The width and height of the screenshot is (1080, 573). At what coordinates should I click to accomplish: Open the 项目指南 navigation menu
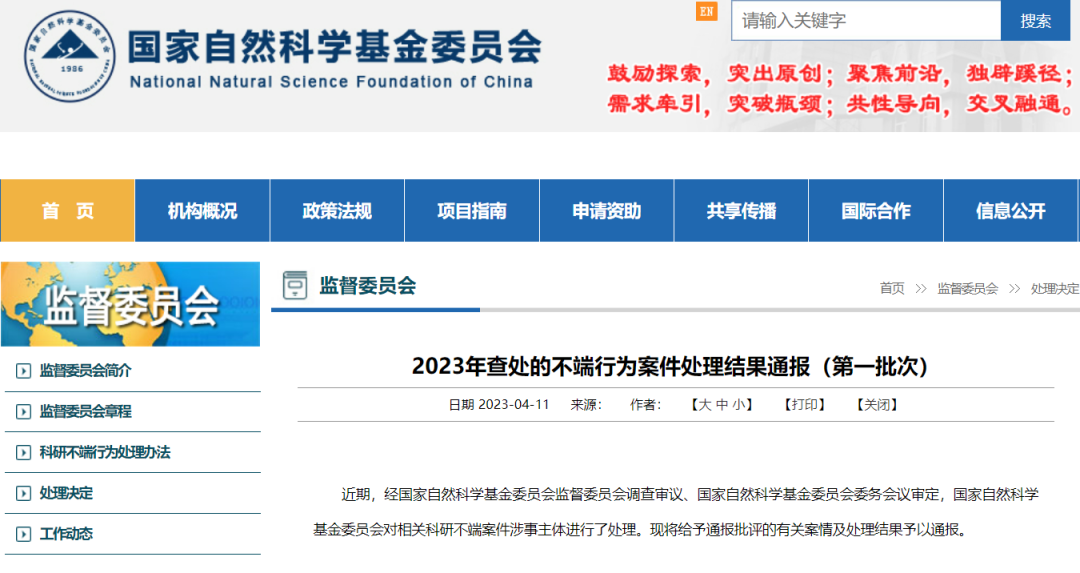472,211
